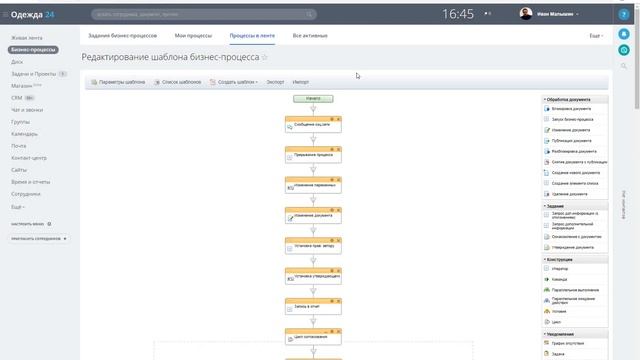Screen dimensions: 640x360
Task: Switch to Задания бизнес-процессов tab
Action: (x=122, y=36)
